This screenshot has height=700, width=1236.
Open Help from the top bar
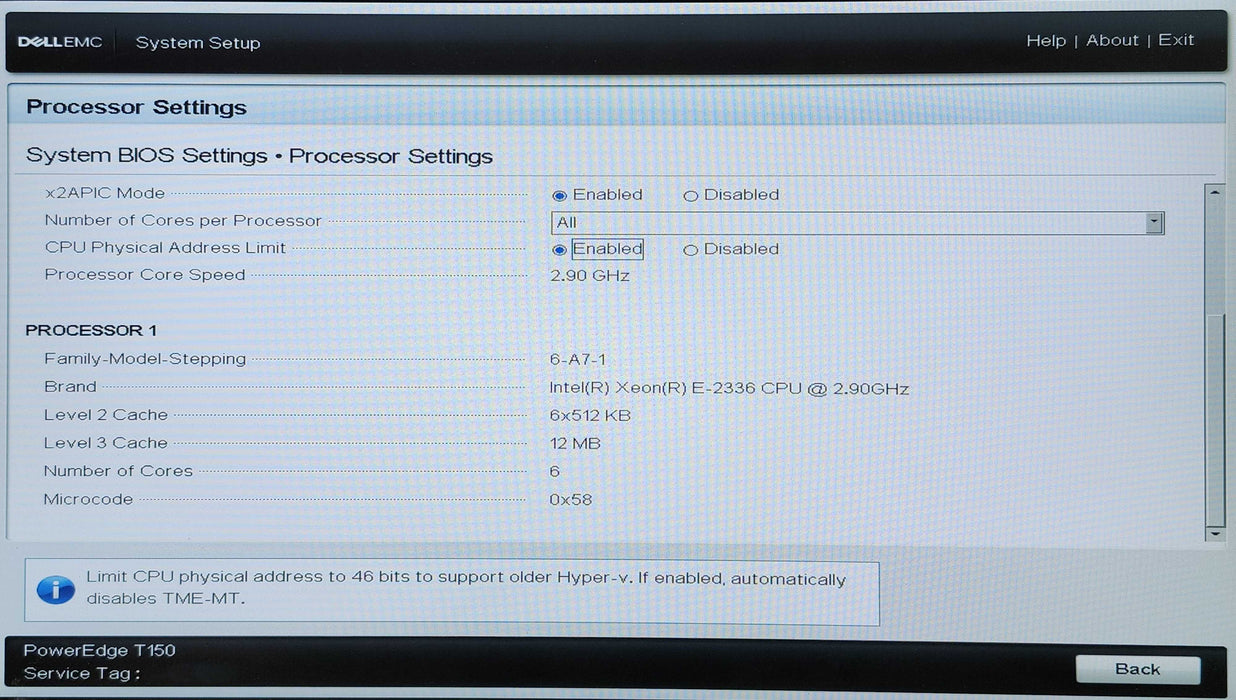pos(1046,40)
